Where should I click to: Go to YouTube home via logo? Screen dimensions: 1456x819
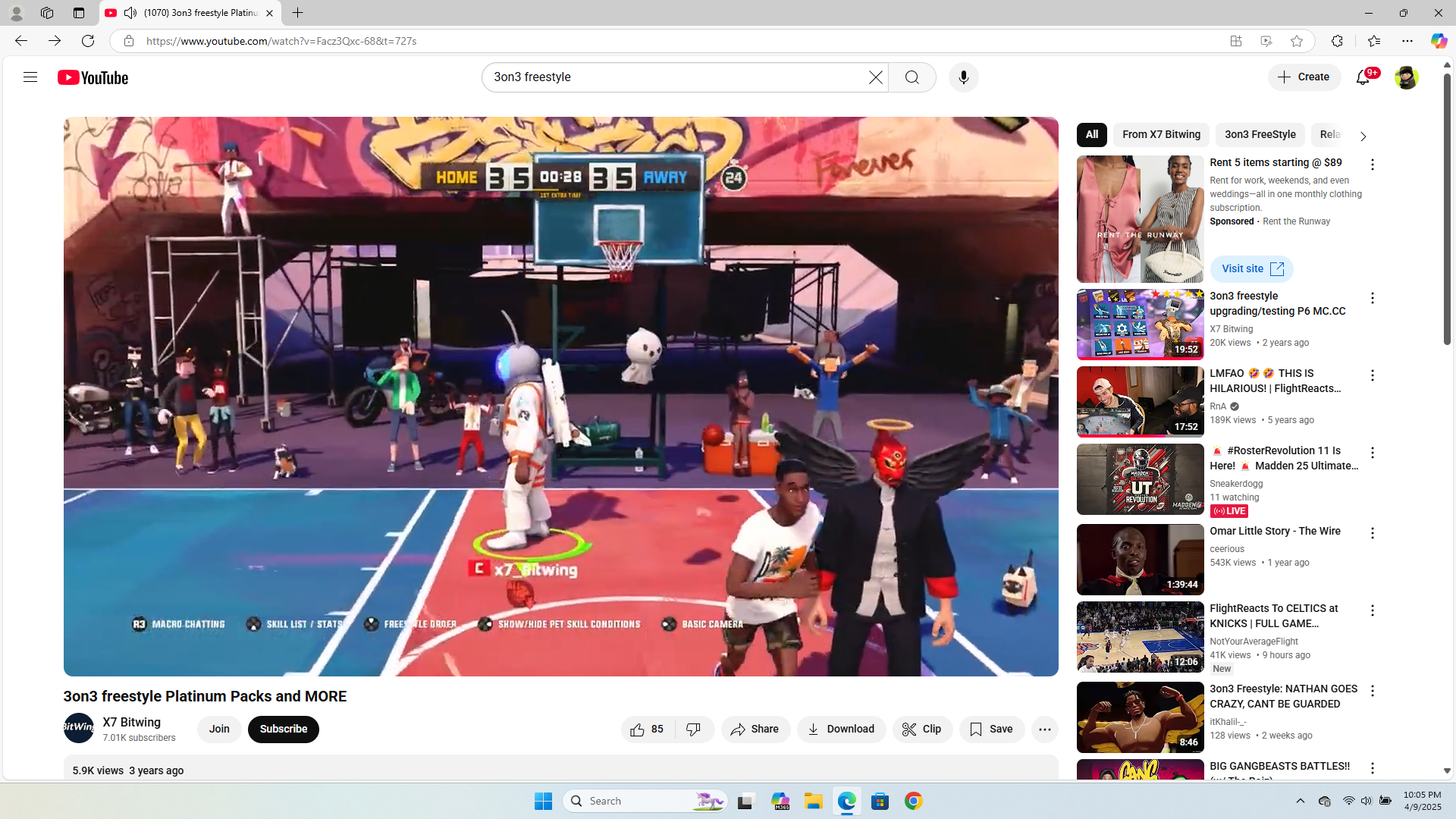point(93,77)
